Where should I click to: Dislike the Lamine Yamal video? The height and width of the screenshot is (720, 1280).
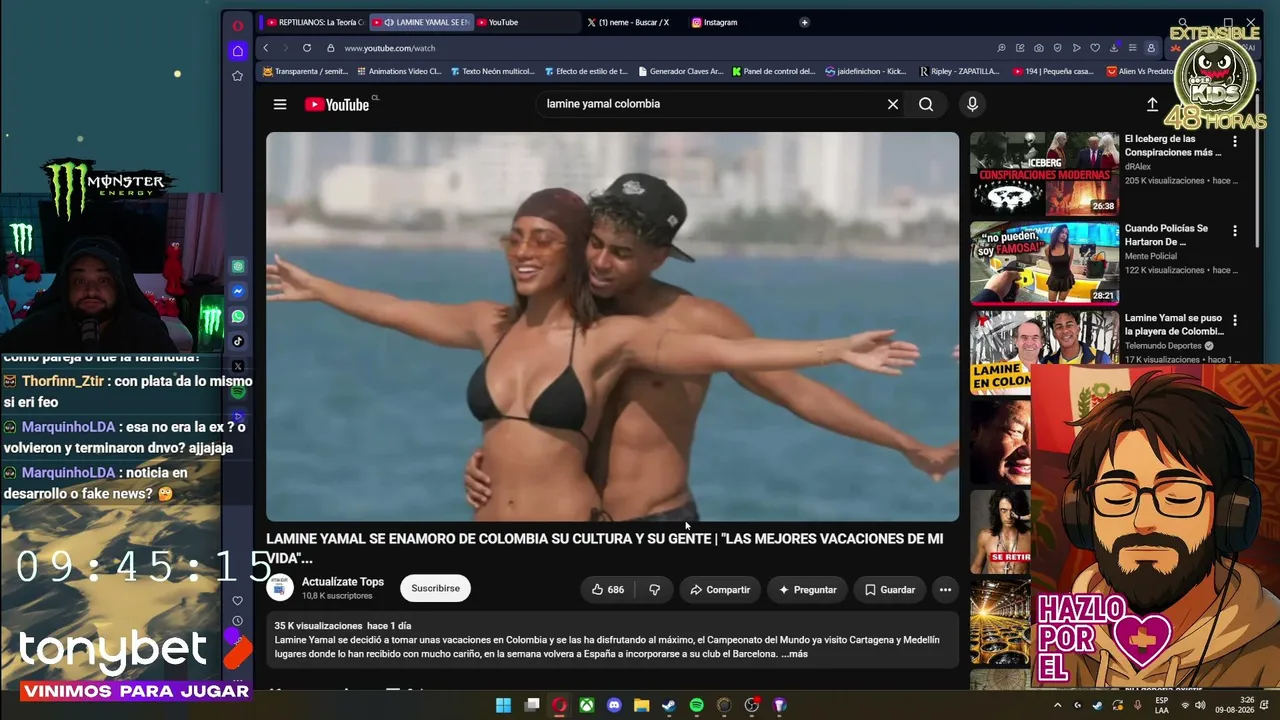coord(654,590)
